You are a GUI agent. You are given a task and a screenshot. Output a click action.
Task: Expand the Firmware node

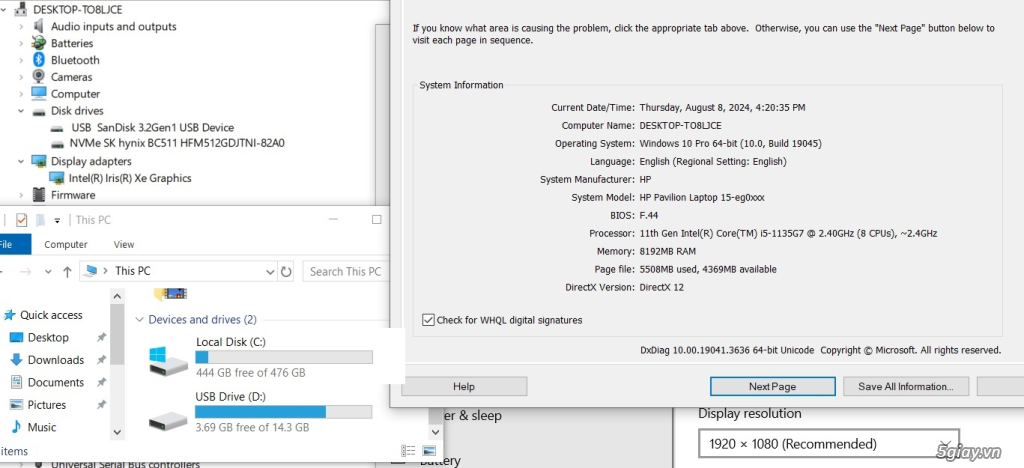point(21,195)
